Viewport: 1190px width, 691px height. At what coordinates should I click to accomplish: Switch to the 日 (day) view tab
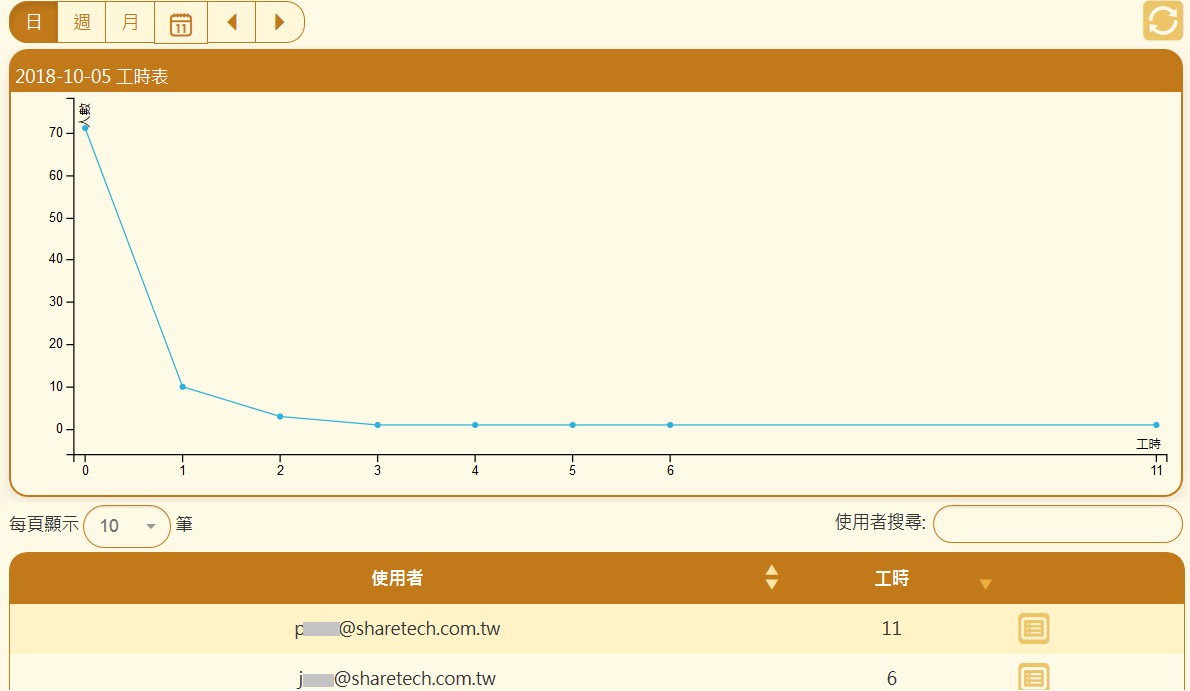(x=34, y=22)
